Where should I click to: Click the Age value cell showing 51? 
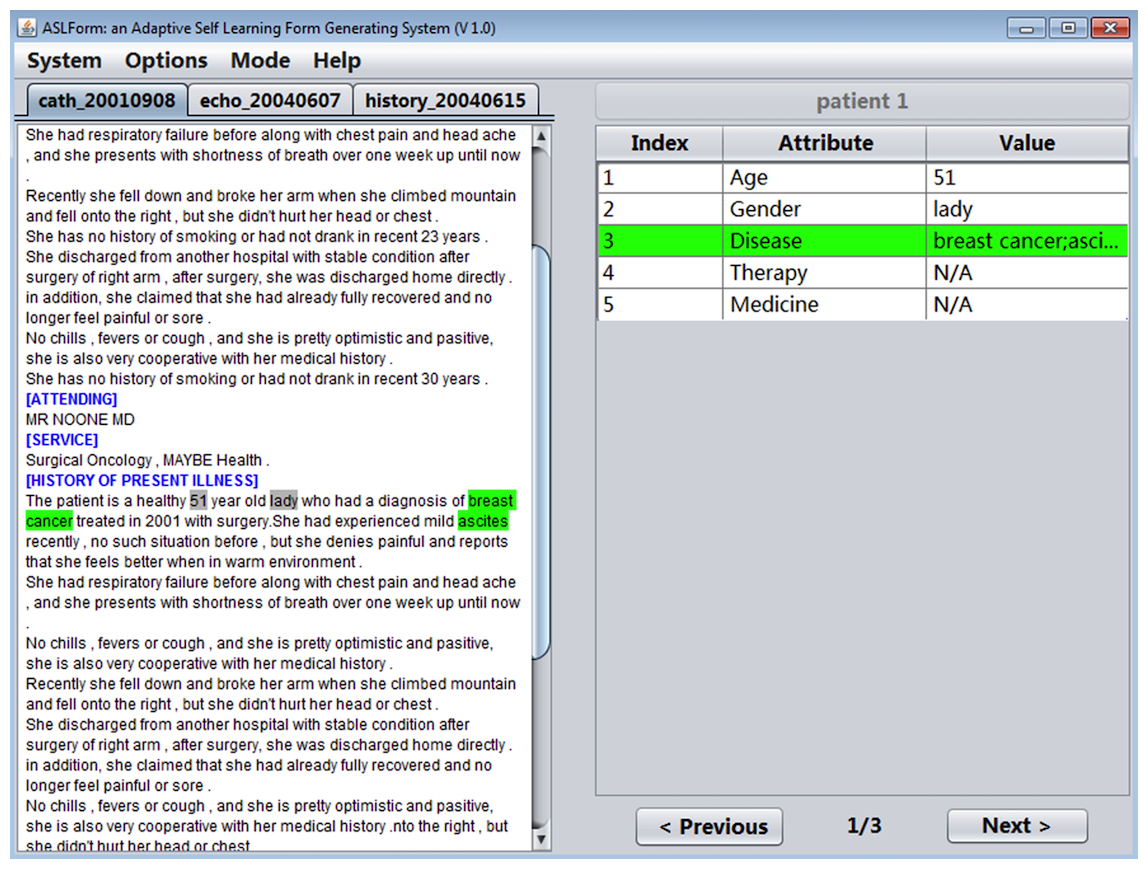(1026, 178)
